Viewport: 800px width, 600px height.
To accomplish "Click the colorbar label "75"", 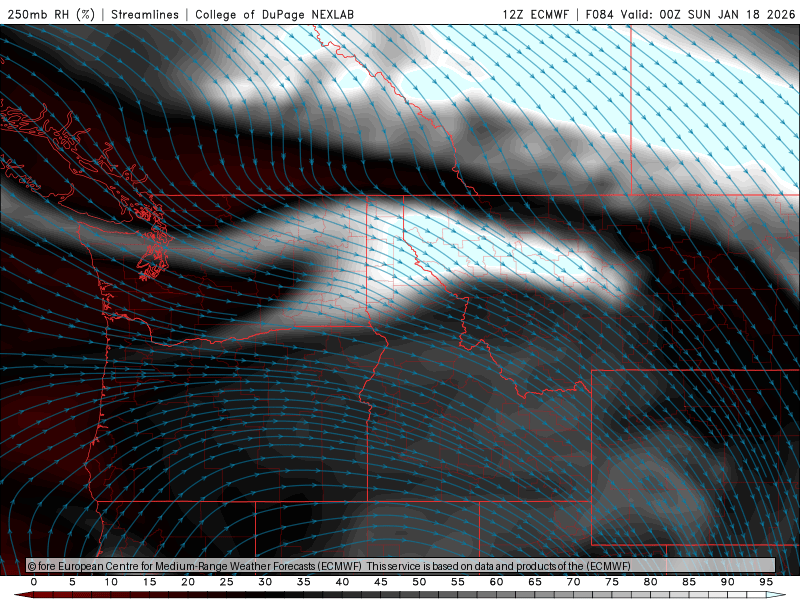I will [612, 582].
